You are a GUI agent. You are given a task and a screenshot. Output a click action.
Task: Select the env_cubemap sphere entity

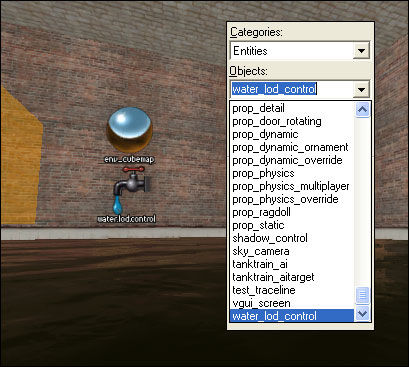[129, 129]
